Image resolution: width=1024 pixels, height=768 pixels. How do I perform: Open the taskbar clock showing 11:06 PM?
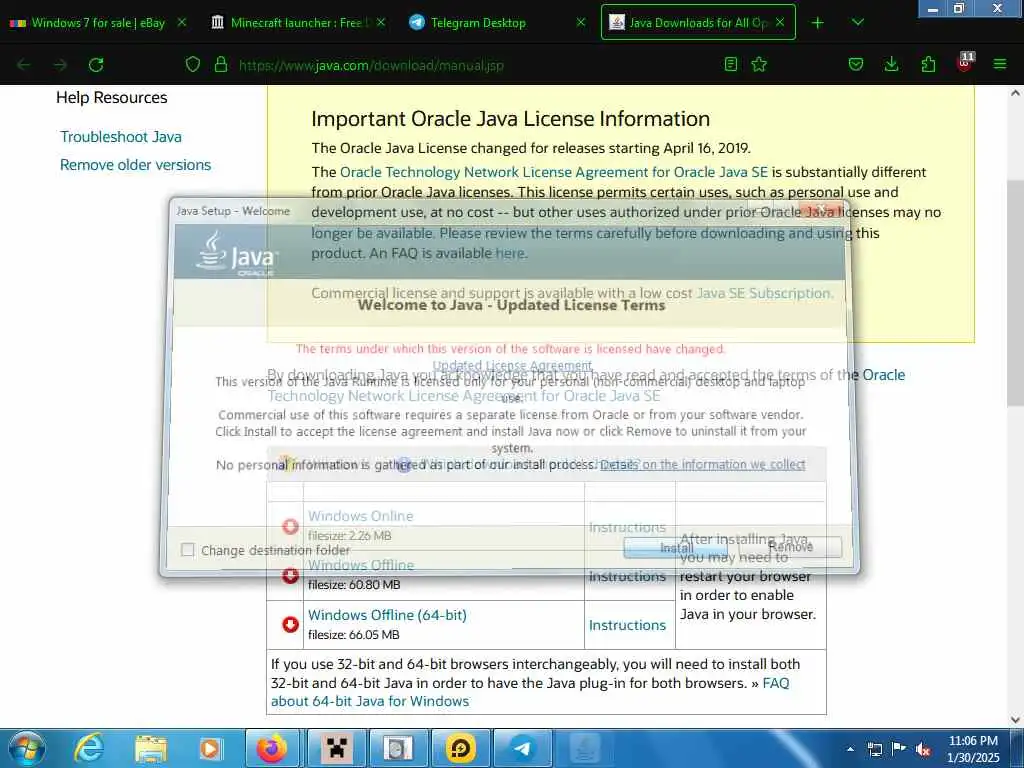(973, 749)
